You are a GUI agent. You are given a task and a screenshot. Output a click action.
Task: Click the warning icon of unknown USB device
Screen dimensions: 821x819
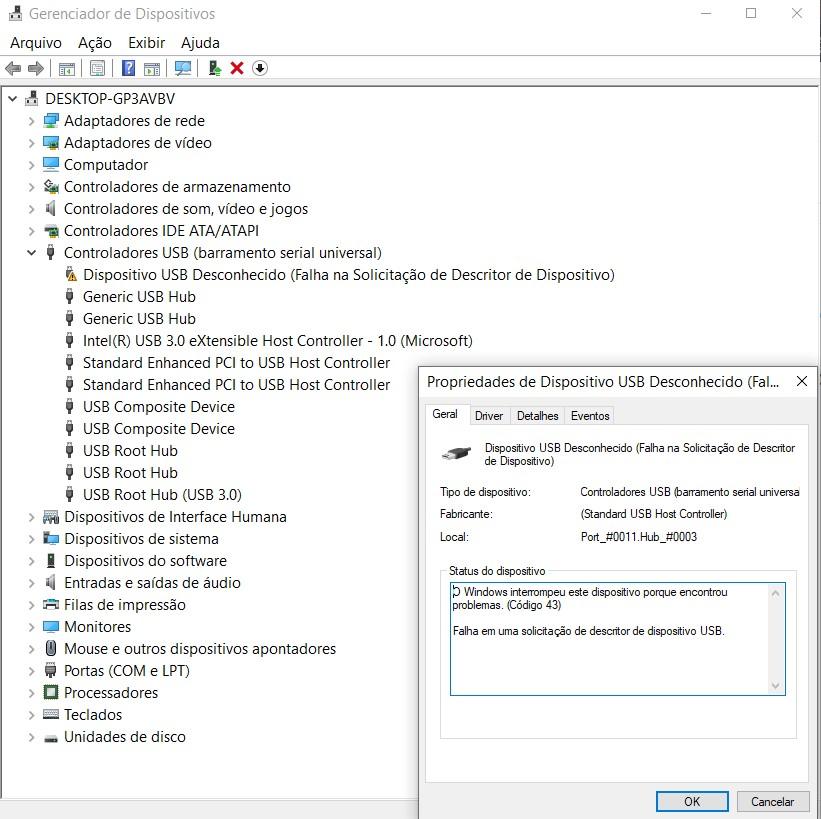71,274
